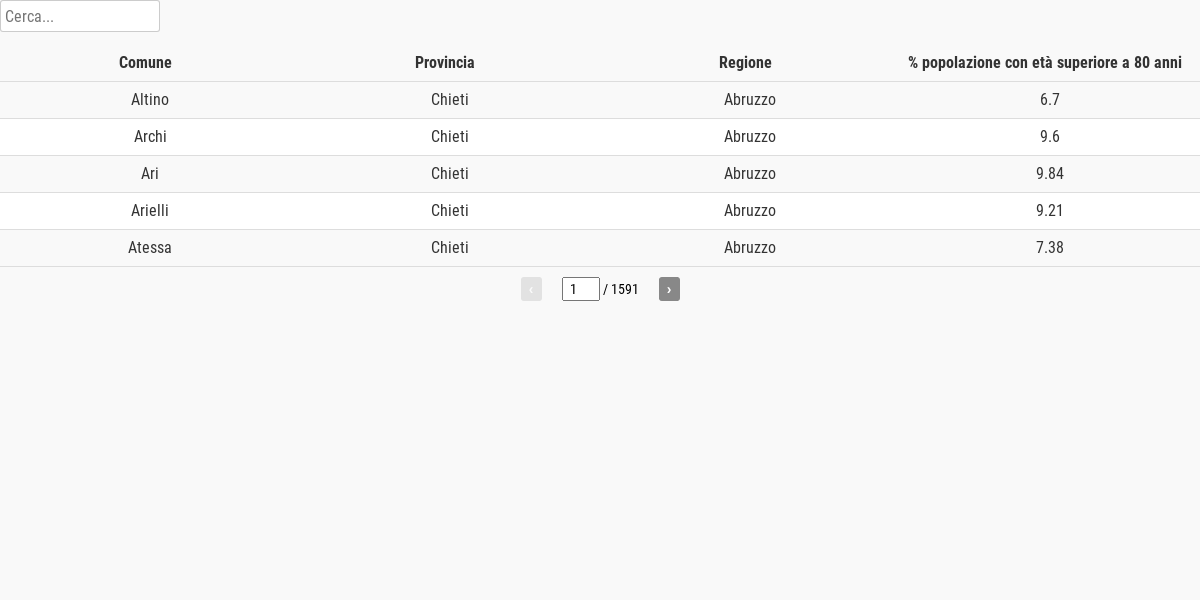Sort by the Regione column header
The width and height of the screenshot is (1200, 600).
[745, 63]
